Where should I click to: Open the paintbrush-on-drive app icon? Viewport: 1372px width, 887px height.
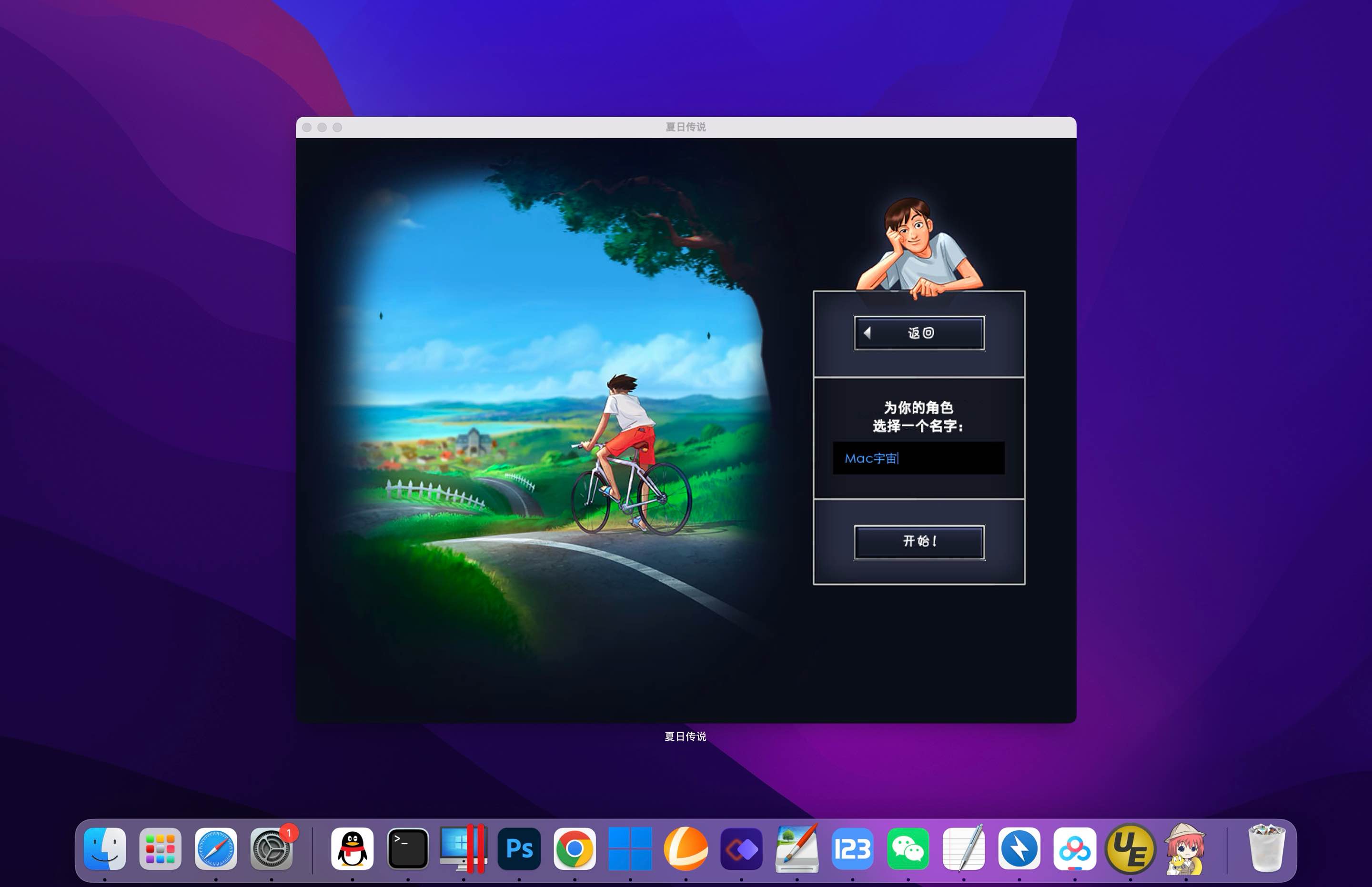797,849
